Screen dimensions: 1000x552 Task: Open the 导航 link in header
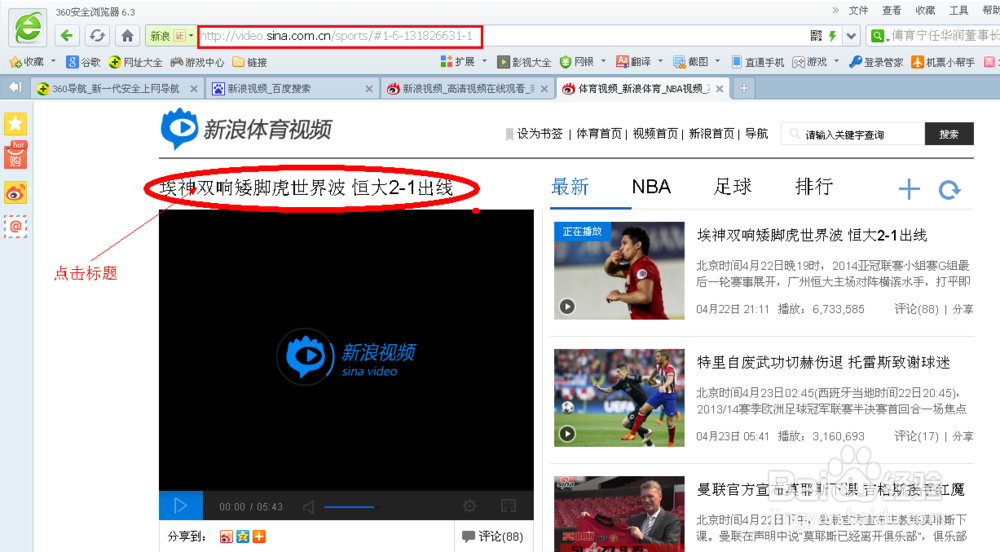756,134
